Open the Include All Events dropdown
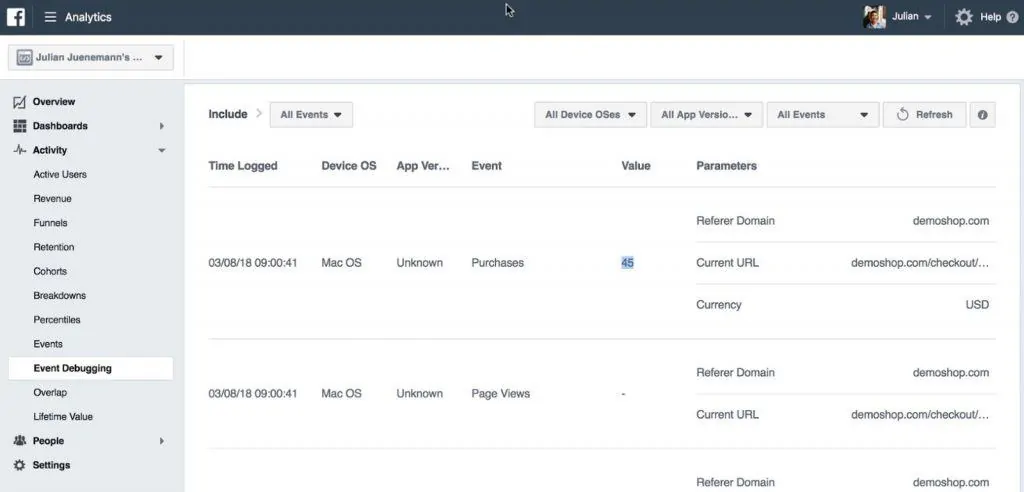 tap(312, 114)
